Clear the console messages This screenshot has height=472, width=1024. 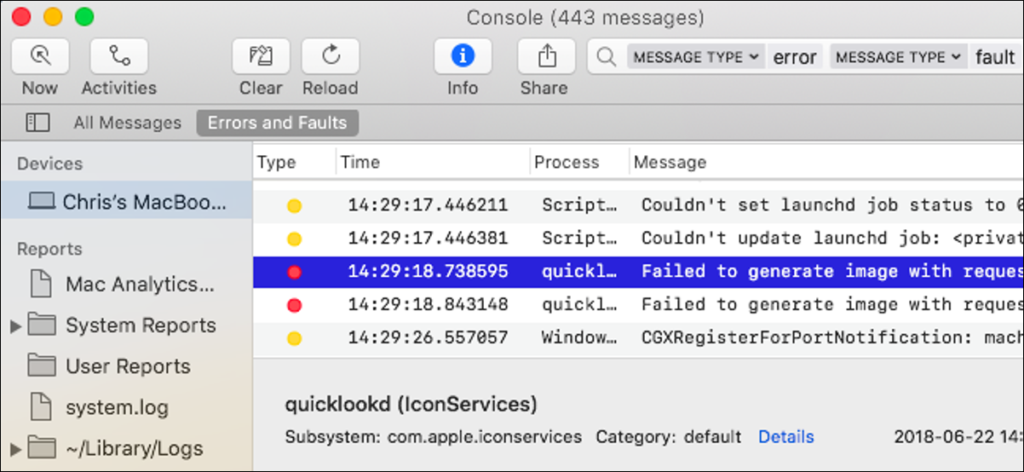tap(261, 56)
